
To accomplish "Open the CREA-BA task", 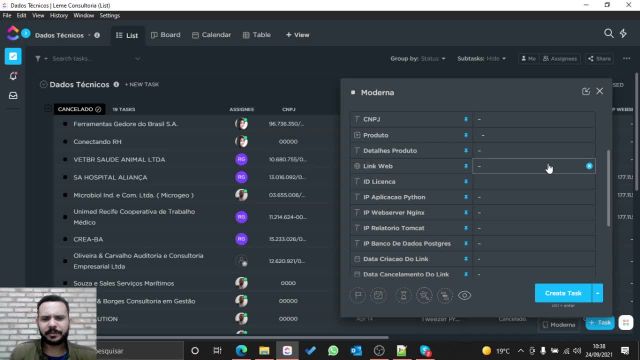I will tap(88, 239).
